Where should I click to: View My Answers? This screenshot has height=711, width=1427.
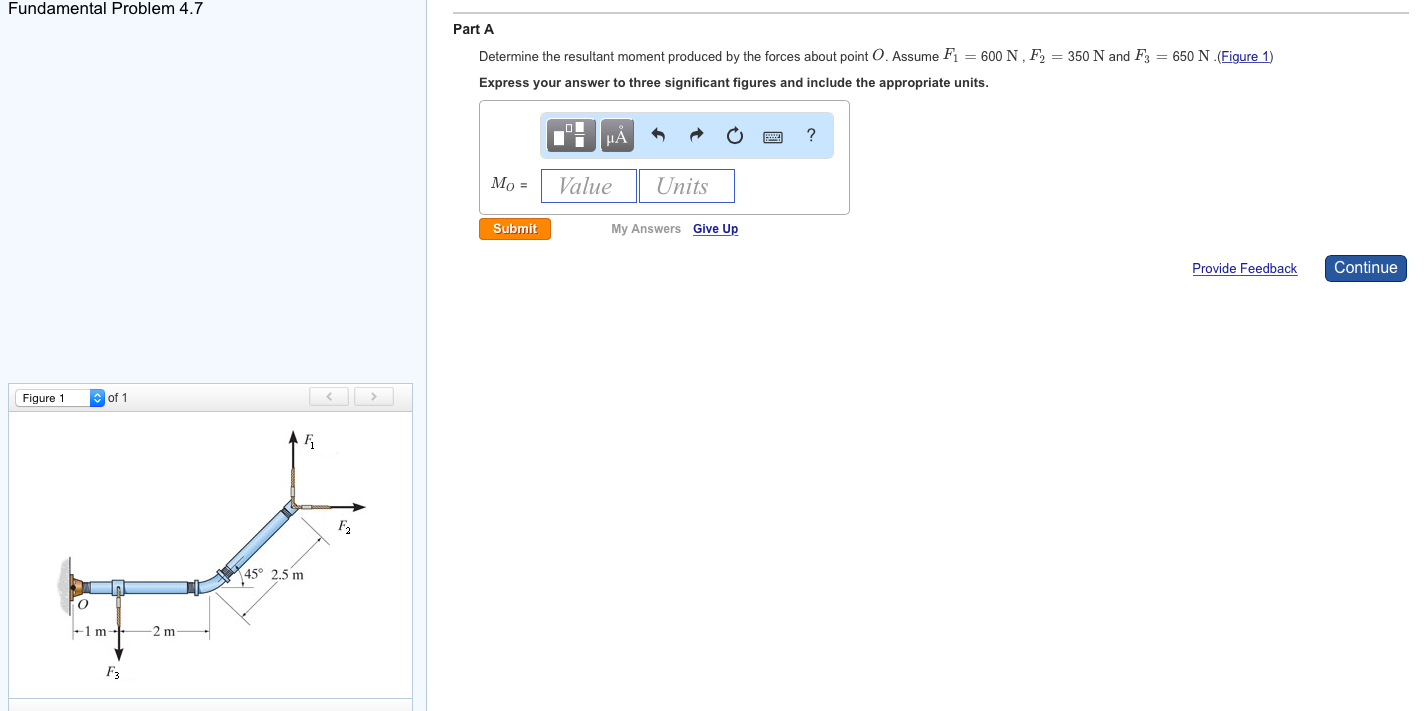pos(645,229)
